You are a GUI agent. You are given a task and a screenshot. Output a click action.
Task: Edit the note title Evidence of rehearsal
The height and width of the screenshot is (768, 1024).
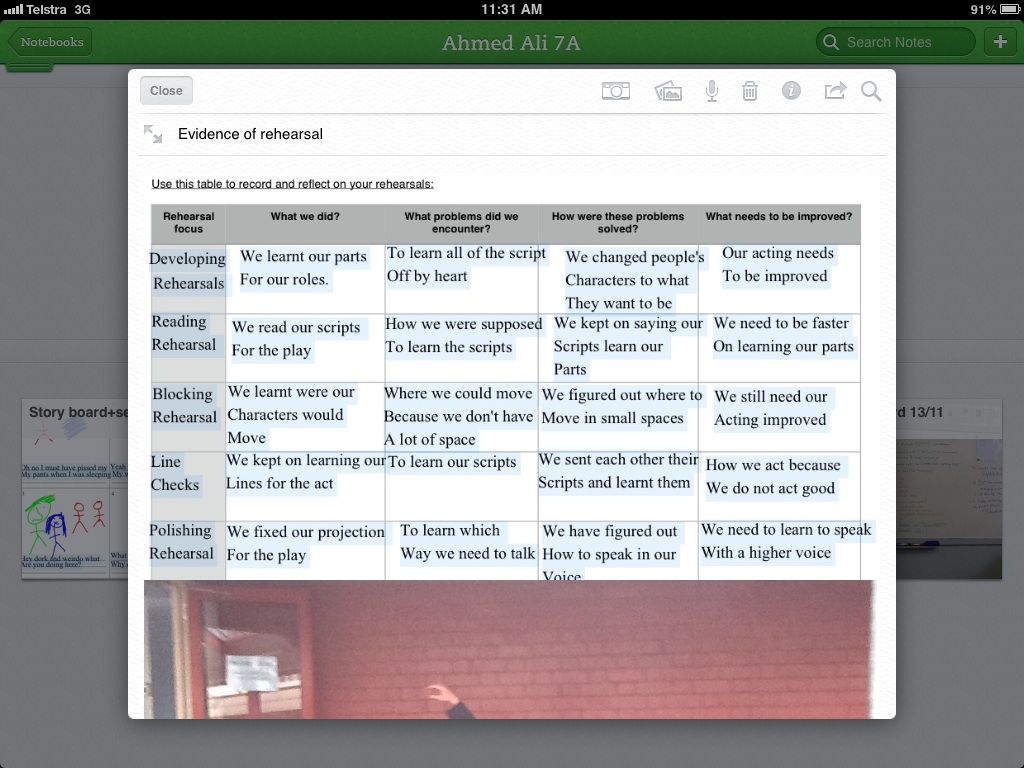pos(250,134)
